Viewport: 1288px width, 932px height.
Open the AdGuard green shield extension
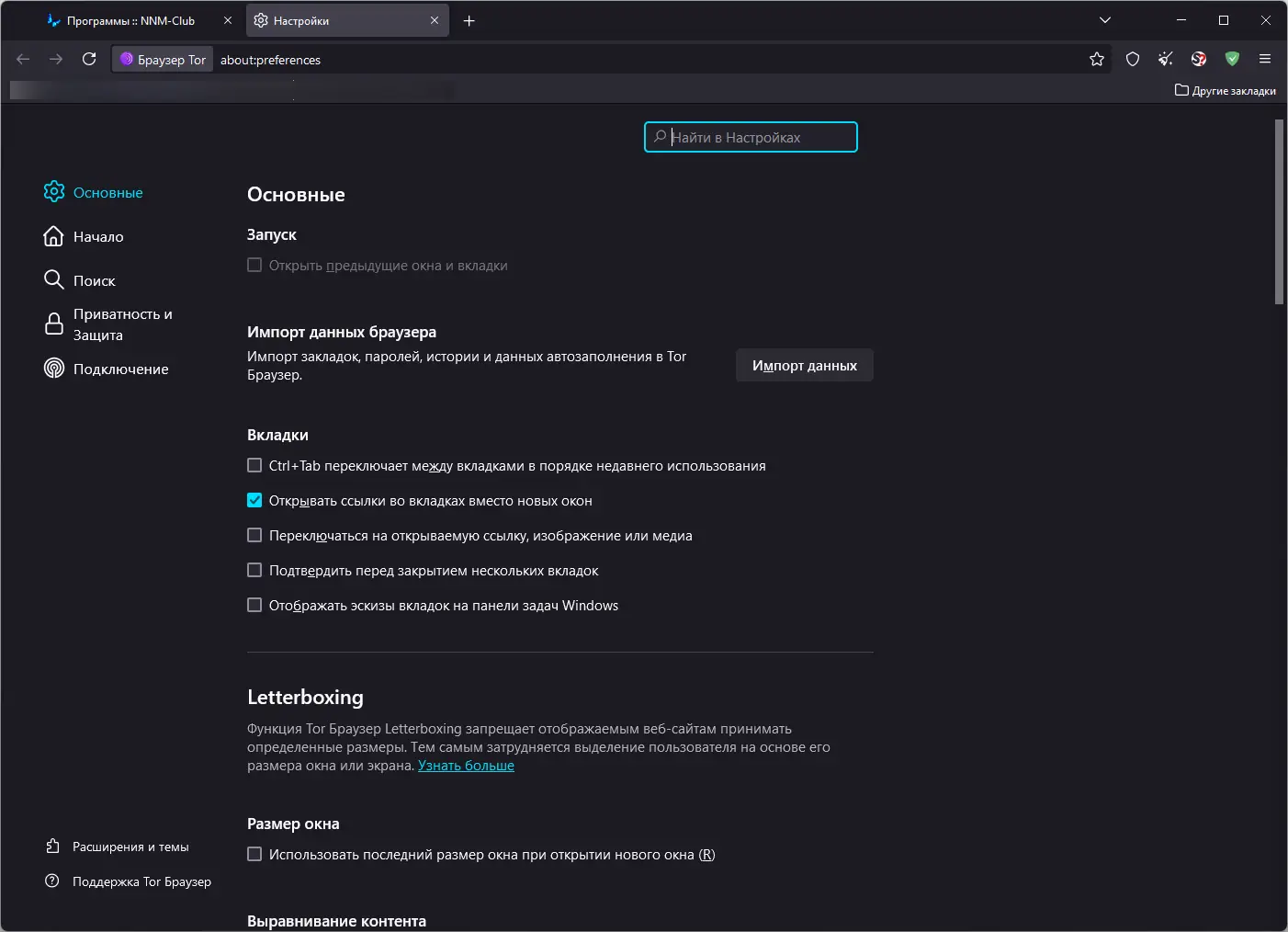[x=1232, y=60]
